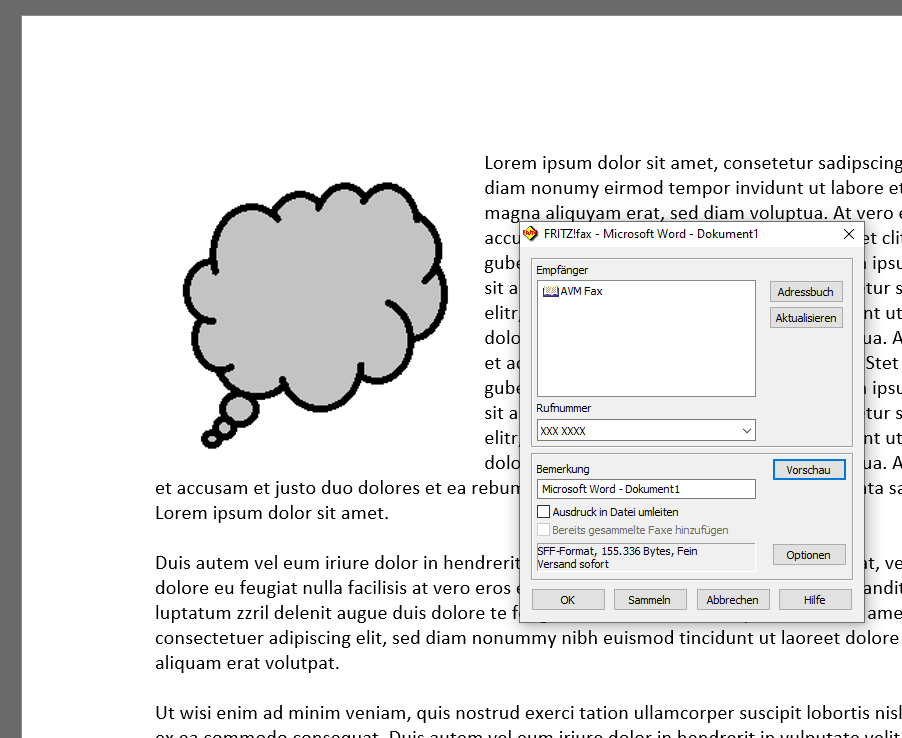This screenshot has width=902, height=738.
Task: Confirm the fax with OK
Action: coord(567,599)
